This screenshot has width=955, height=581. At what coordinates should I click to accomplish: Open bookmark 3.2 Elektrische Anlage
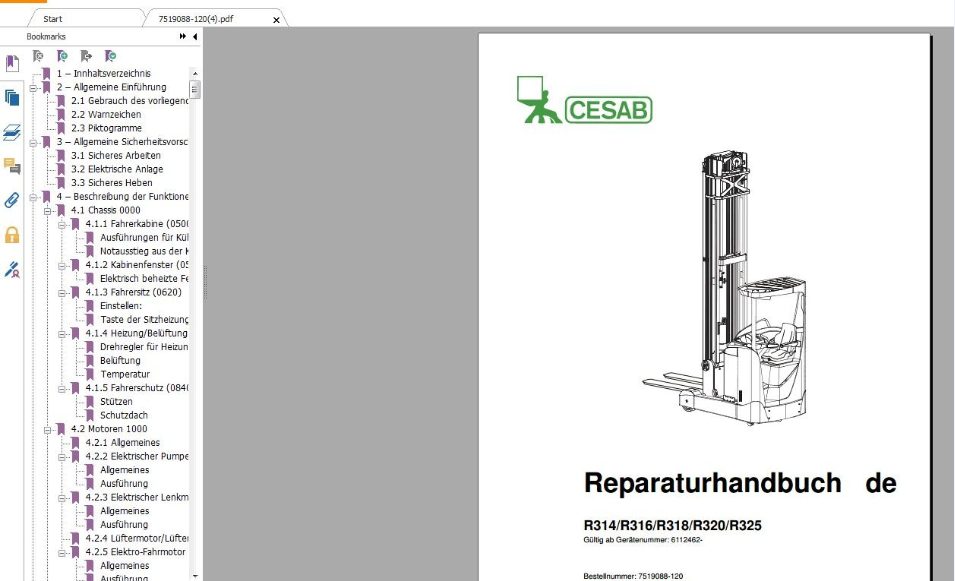(x=117, y=169)
